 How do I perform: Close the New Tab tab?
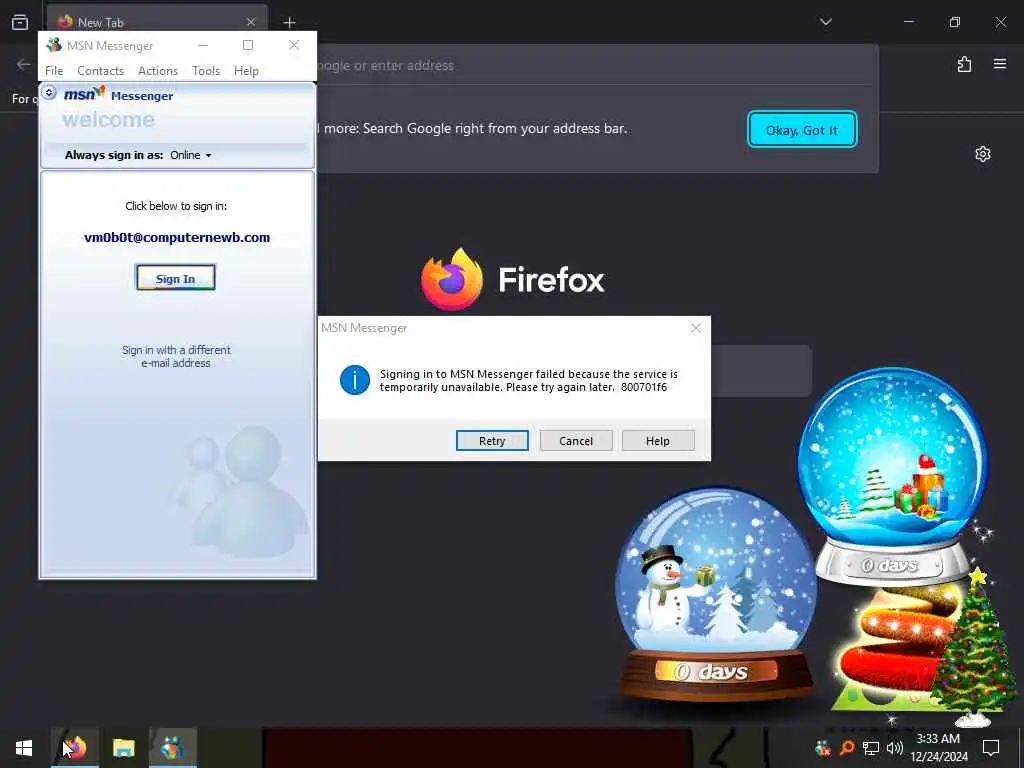250,22
